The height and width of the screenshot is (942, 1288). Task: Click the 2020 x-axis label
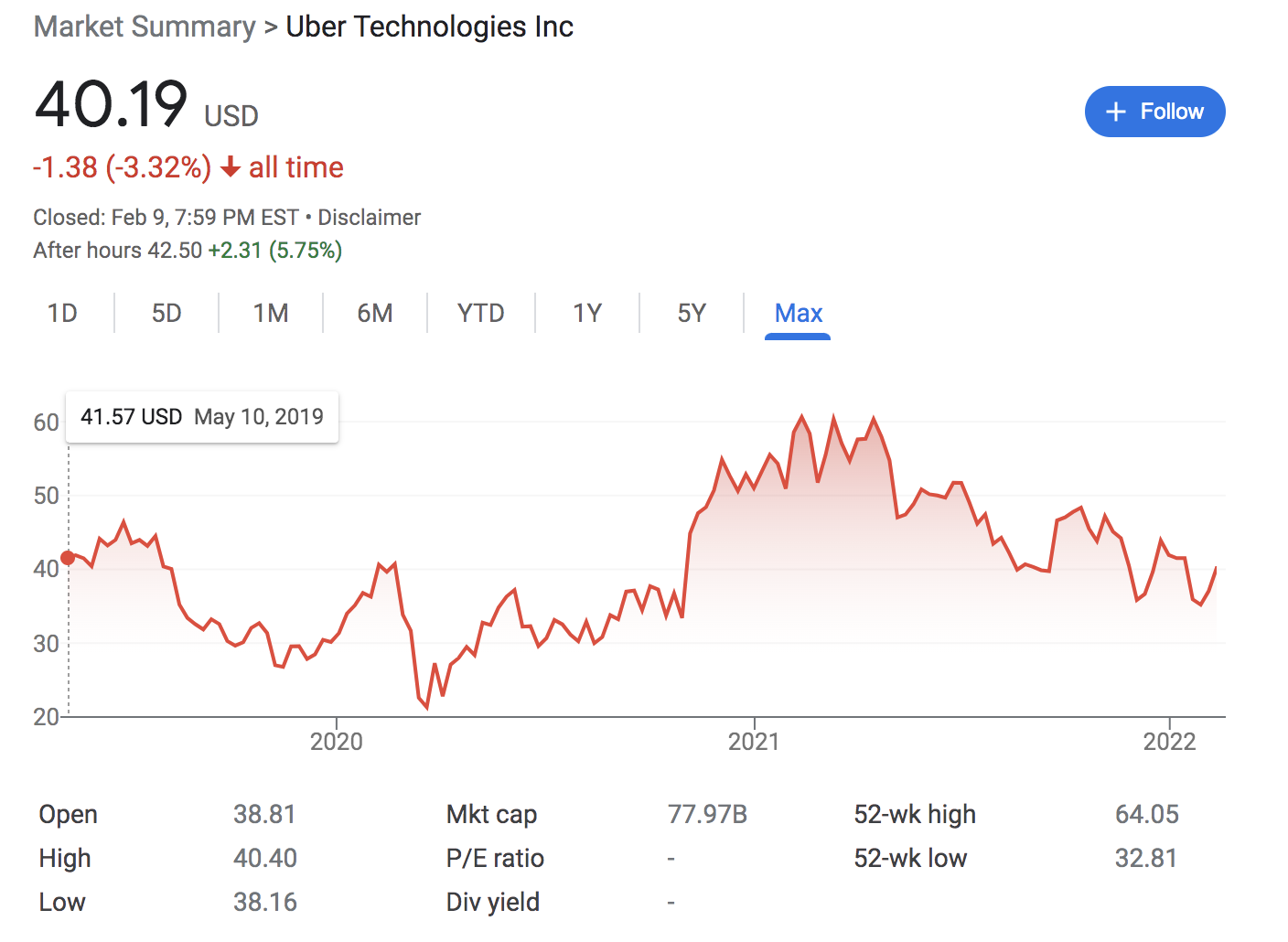coord(336,741)
